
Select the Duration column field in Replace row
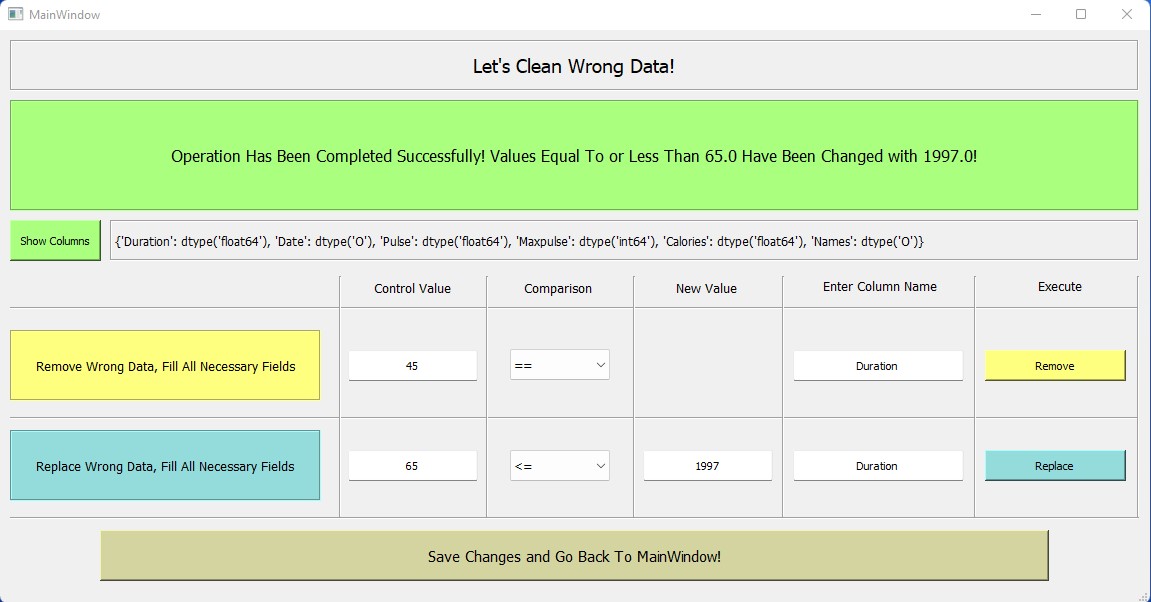pos(877,466)
